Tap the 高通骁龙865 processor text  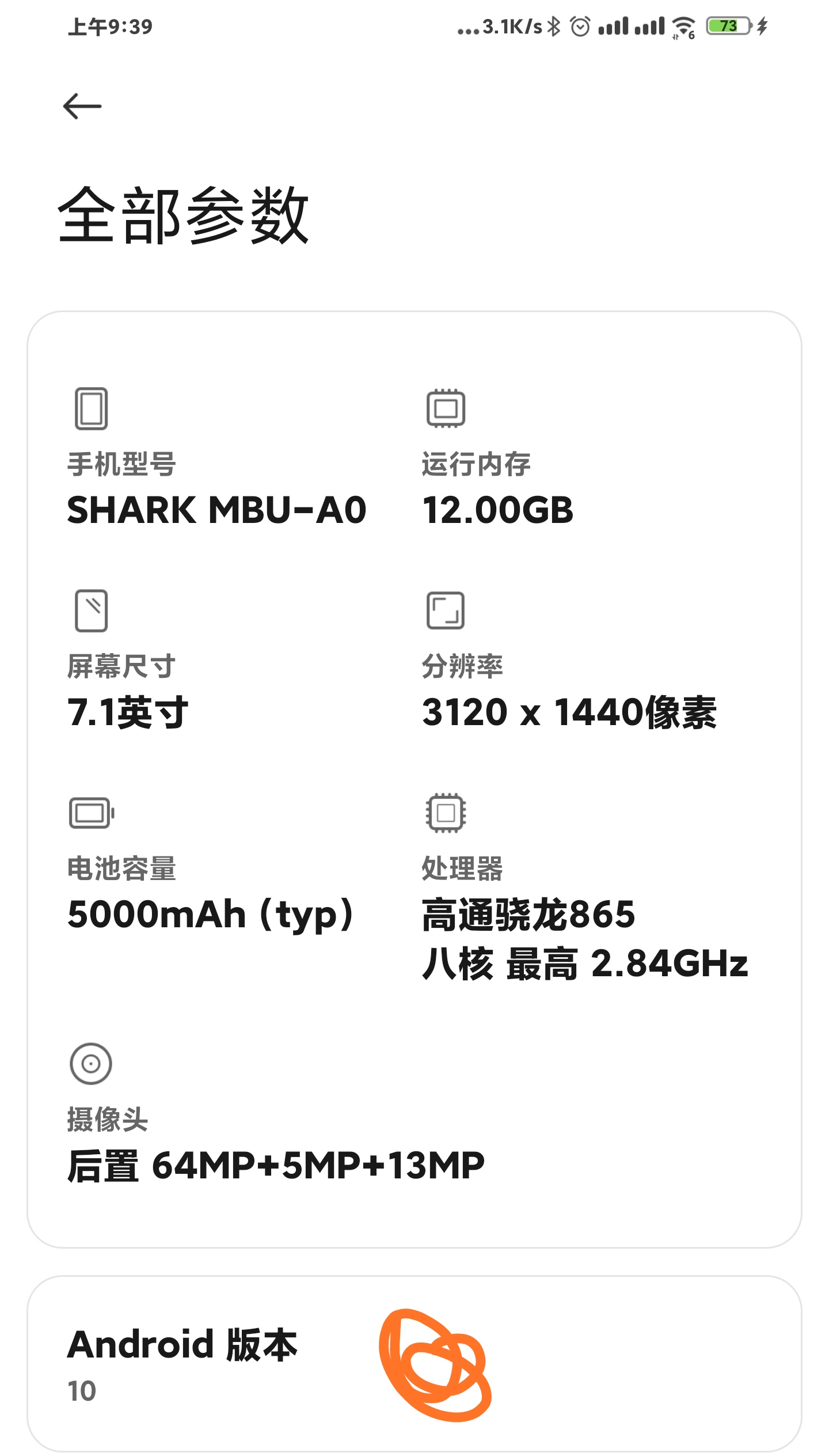(528, 915)
